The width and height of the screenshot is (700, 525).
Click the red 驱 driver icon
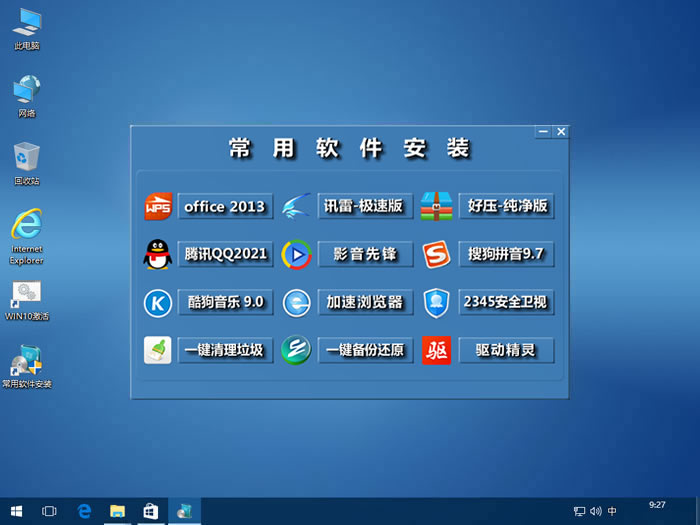point(437,350)
